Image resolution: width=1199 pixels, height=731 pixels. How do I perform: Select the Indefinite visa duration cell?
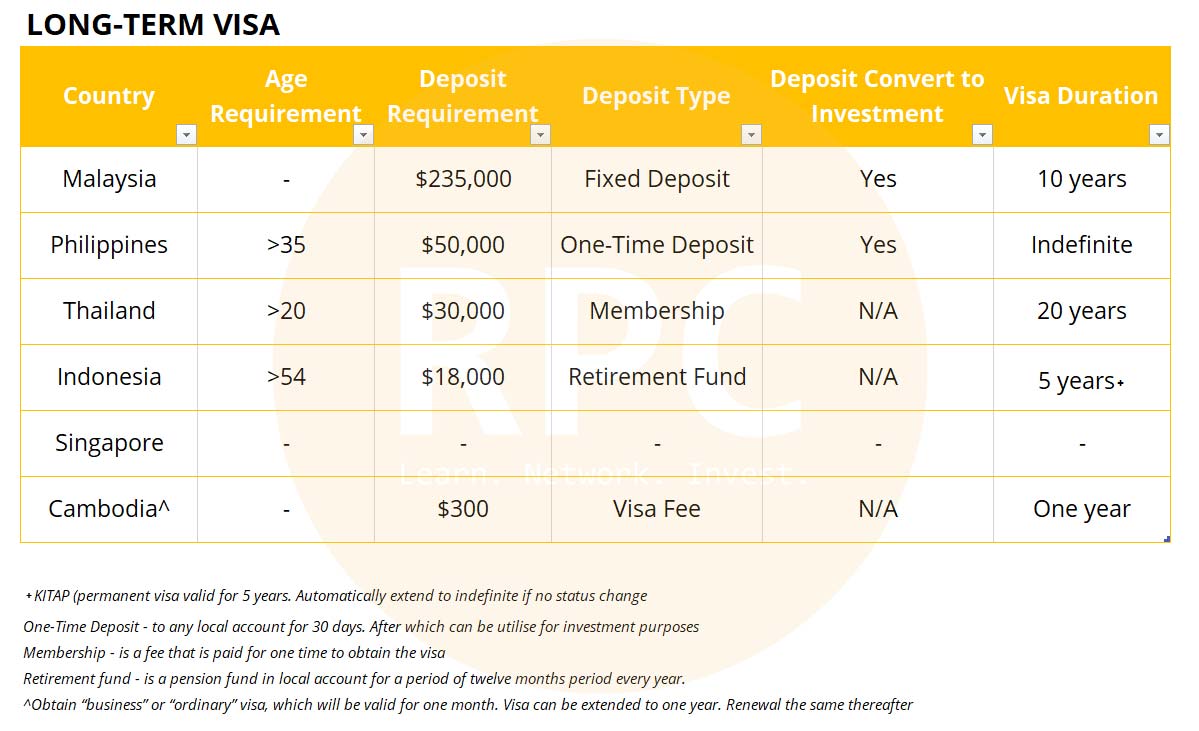(1081, 245)
